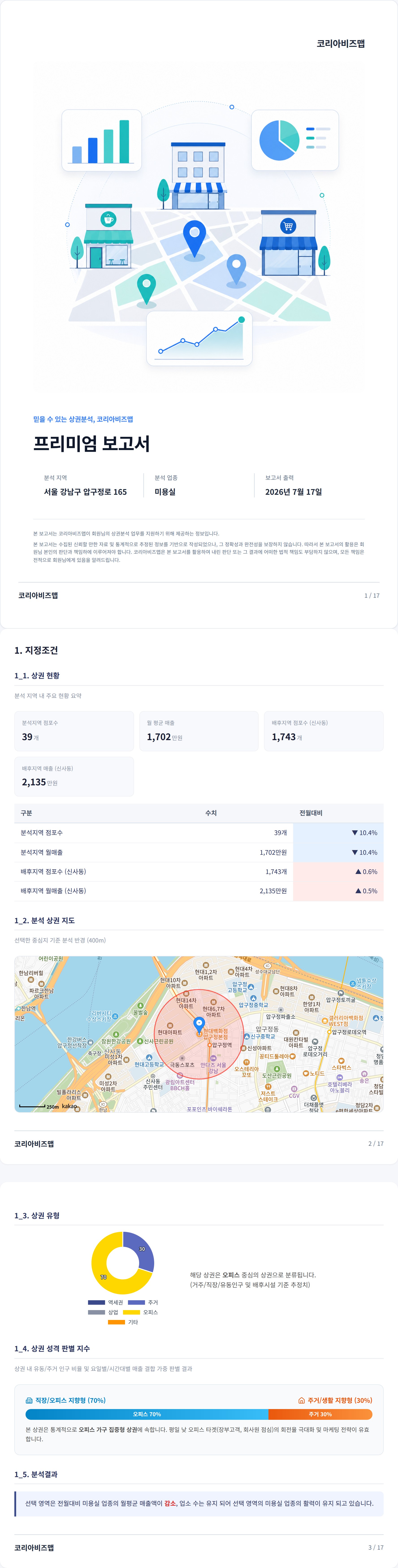Click the 도산근린공원 park marker on the map
This screenshot has height=1568, width=398.
click(277, 1069)
